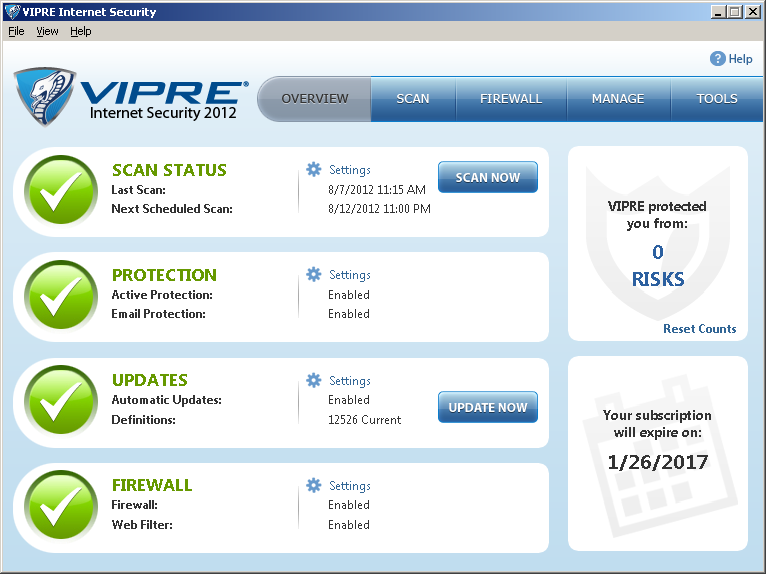Click the blue Help question mark icon

click(x=717, y=59)
